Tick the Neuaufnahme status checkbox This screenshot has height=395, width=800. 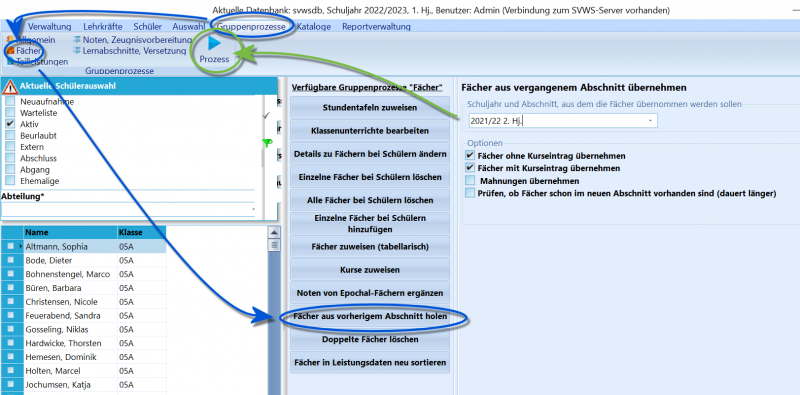pos(10,102)
